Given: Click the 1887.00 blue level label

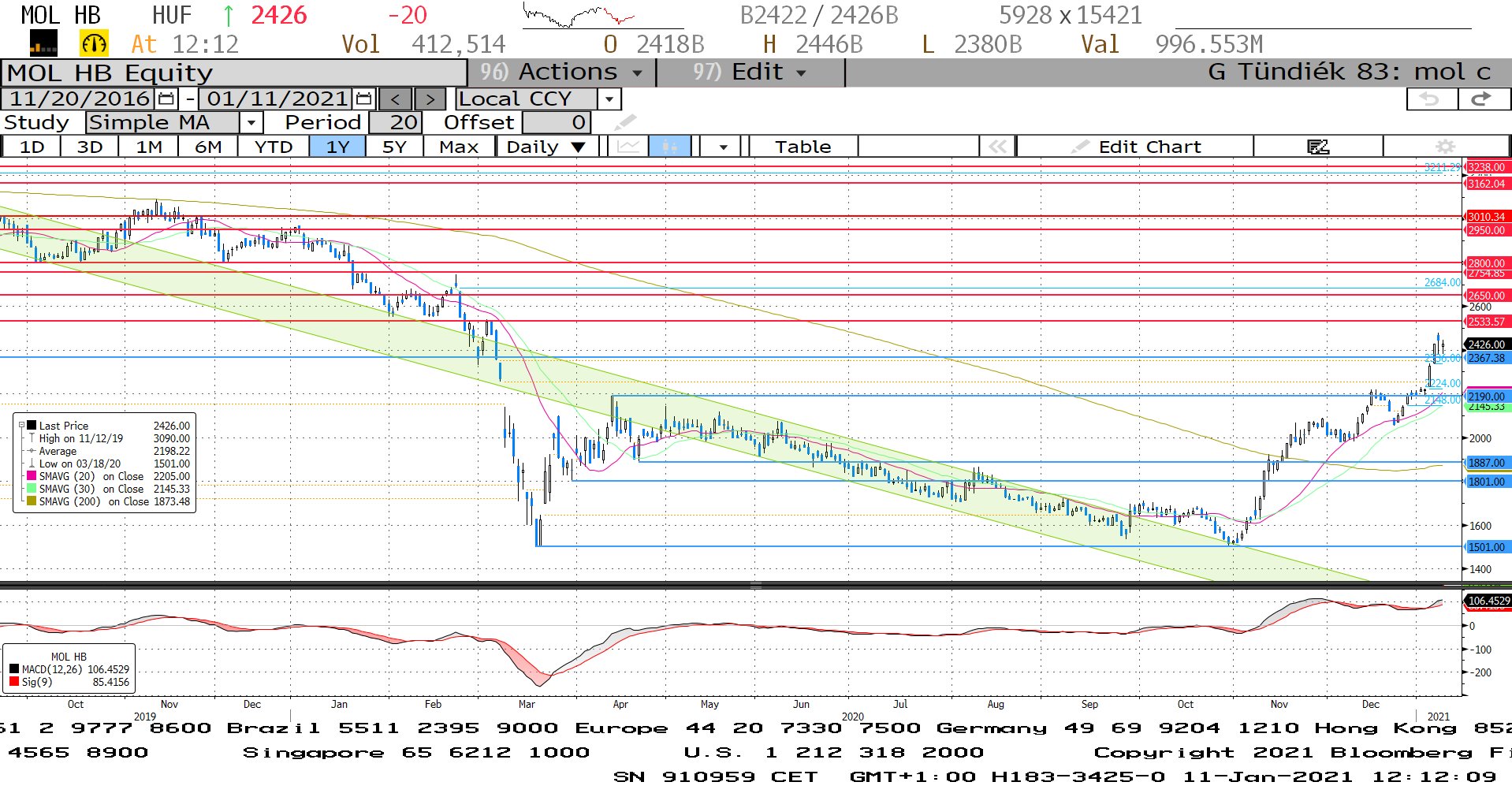Looking at the screenshot, I should pos(1487,463).
